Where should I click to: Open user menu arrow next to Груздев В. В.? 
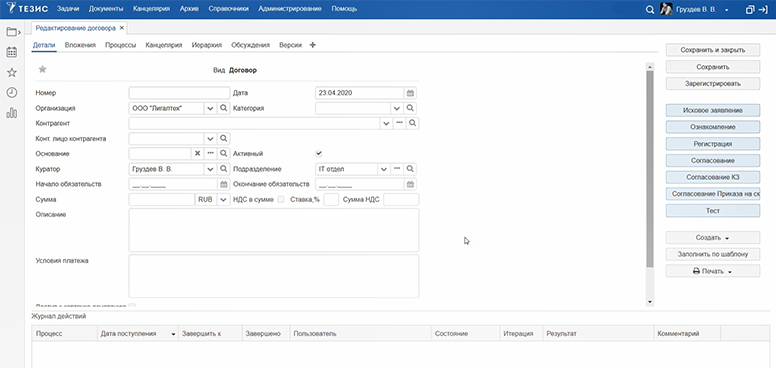[727, 10]
